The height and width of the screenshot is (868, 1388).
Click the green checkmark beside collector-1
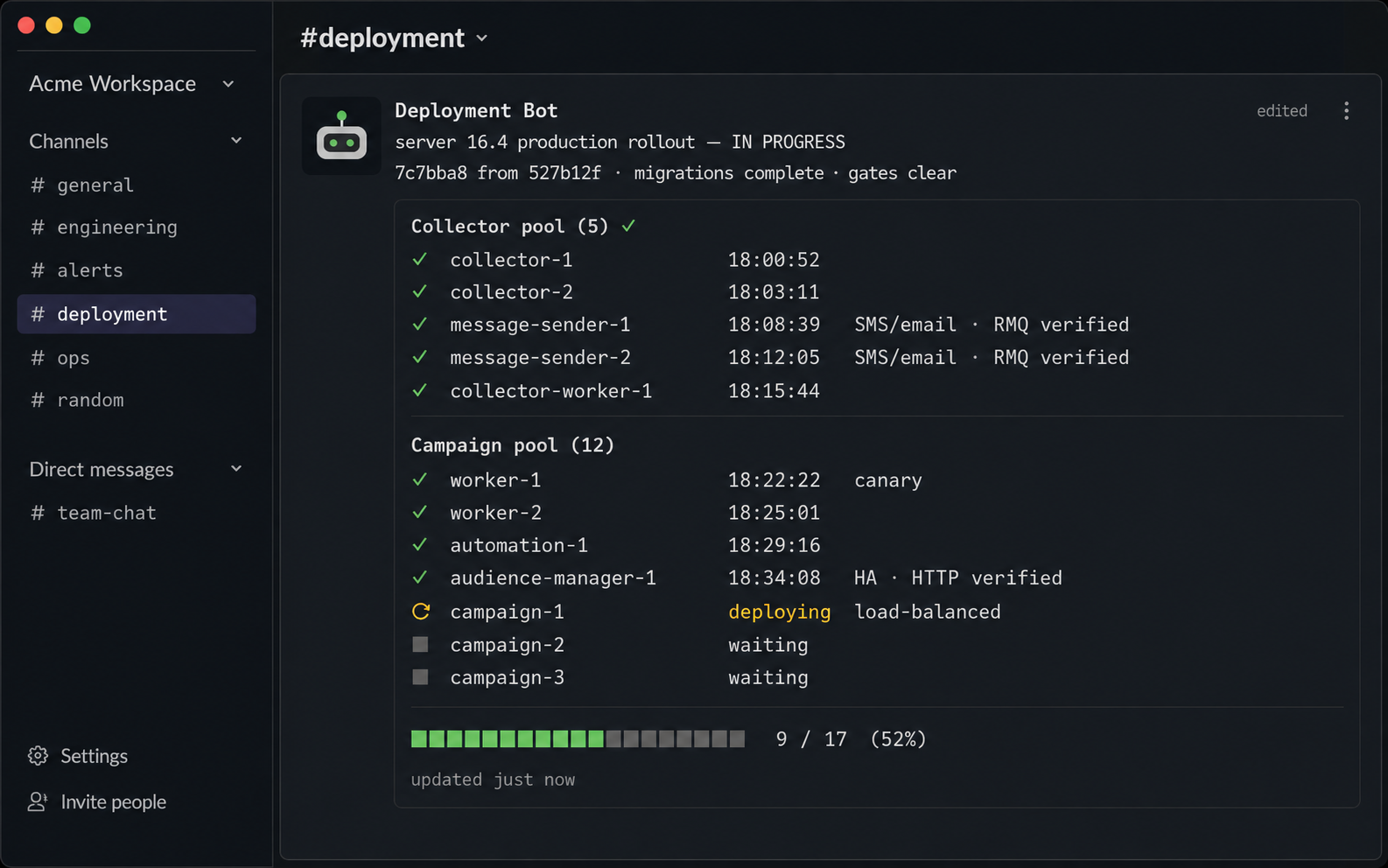click(420, 260)
